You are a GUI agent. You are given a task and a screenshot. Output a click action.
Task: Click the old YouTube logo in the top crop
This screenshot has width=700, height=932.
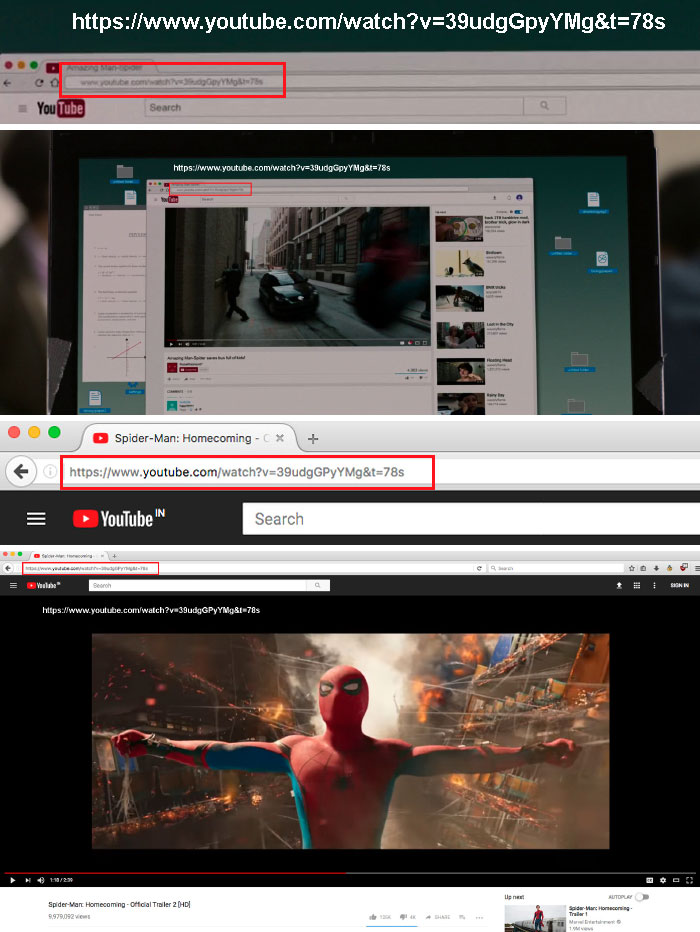point(61,108)
